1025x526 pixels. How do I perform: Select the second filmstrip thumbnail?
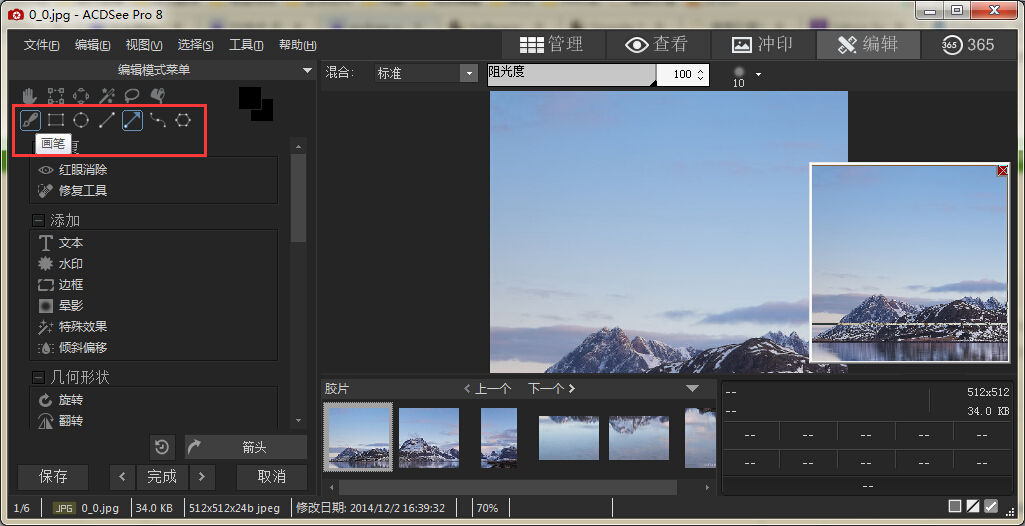coord(429,437)
